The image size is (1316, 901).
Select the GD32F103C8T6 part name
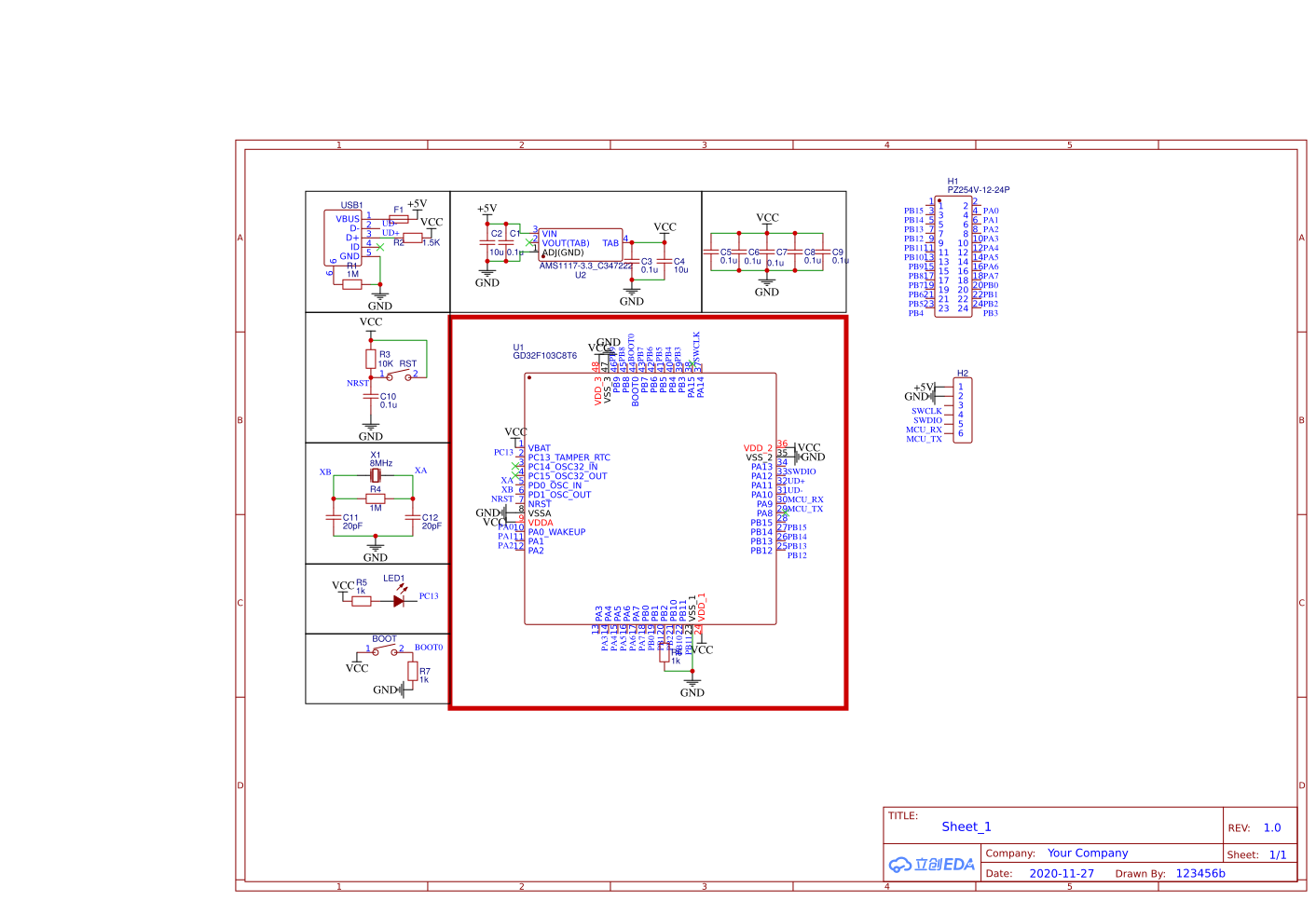point(545,356)
